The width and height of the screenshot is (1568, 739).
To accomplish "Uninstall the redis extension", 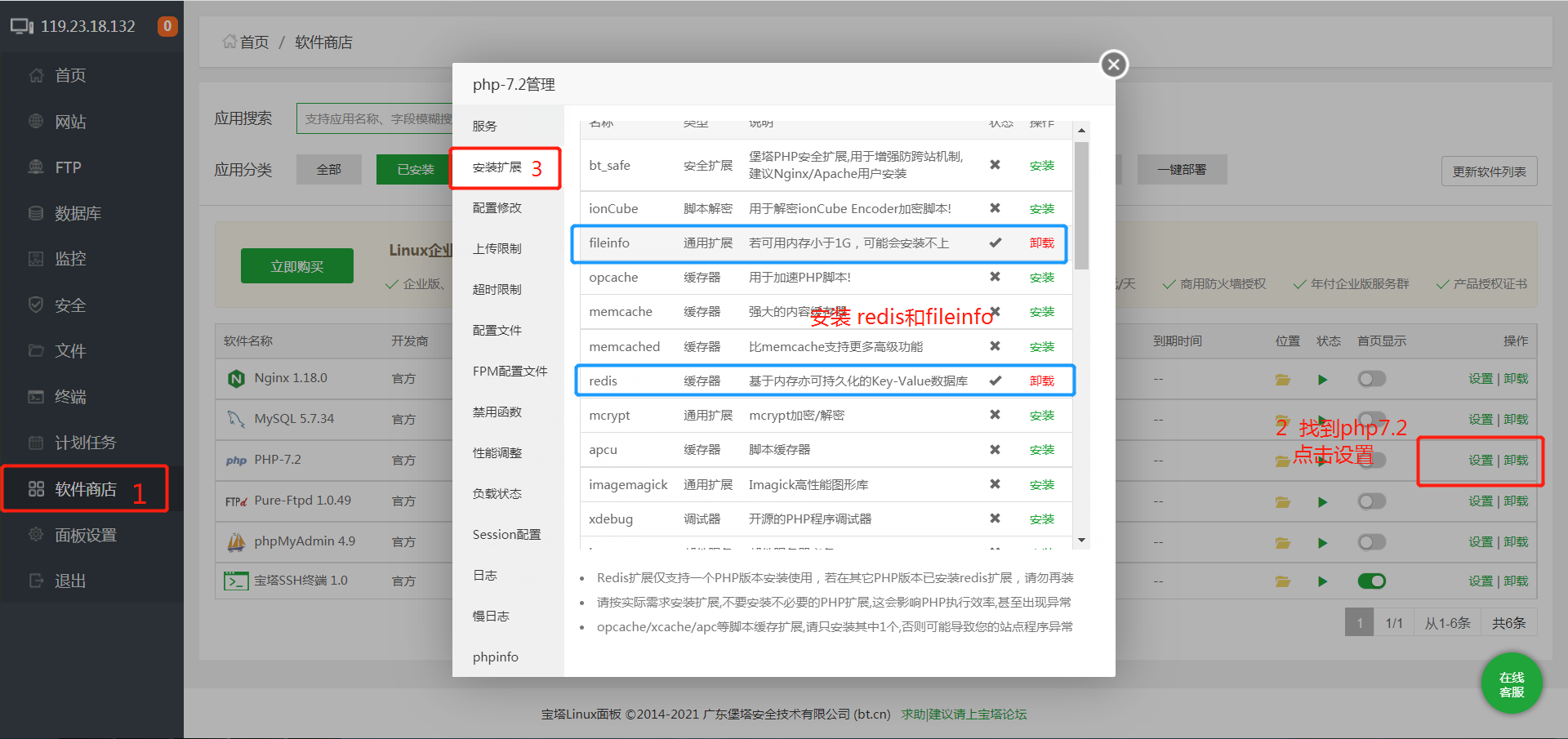I will (x=1041, y=381).
